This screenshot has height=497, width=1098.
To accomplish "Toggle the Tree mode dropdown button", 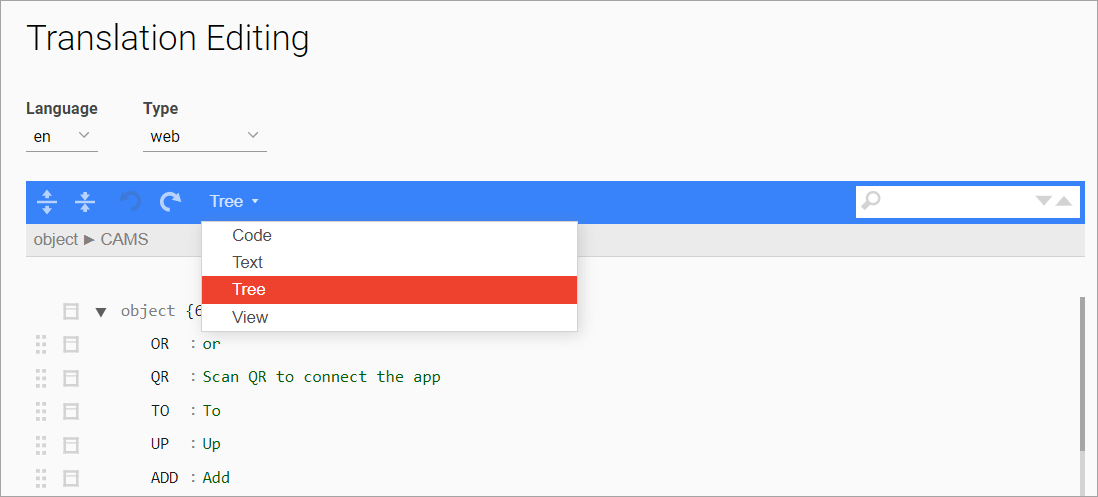I will pyautogui.click(x=234, y=202).
